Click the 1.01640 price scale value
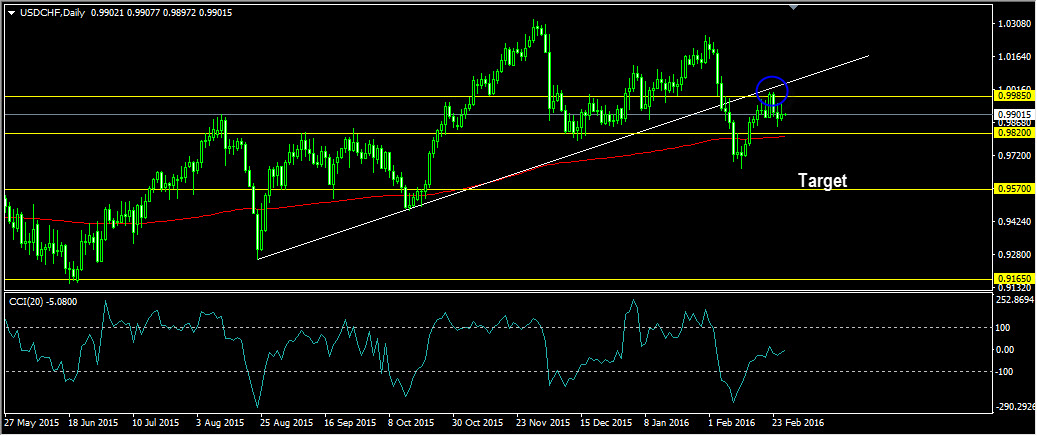The height and width of the screenshot is (436, 1037). click(x=1015, y=57)
